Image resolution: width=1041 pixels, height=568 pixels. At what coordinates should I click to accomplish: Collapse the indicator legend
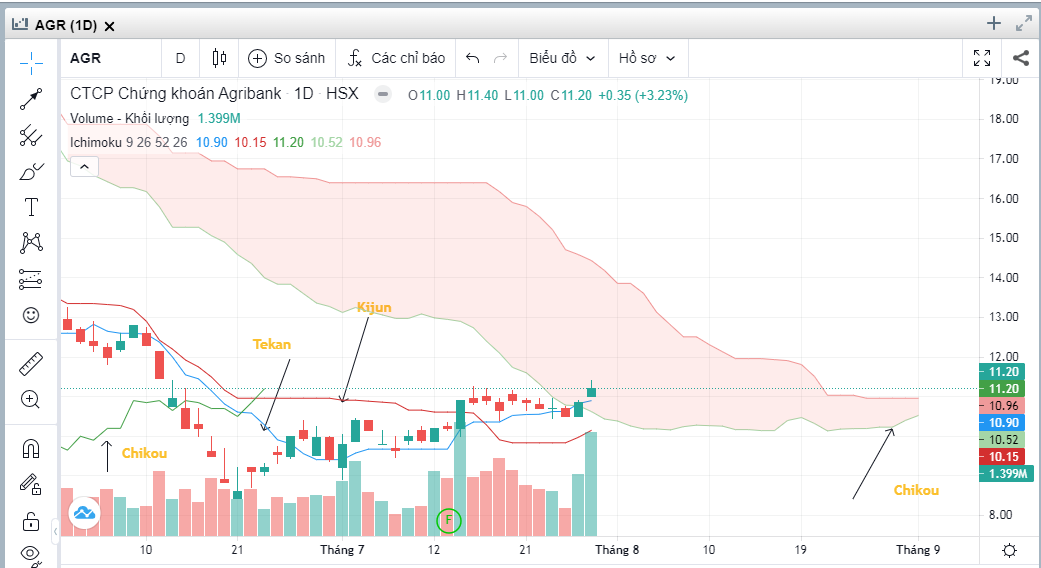84,167
